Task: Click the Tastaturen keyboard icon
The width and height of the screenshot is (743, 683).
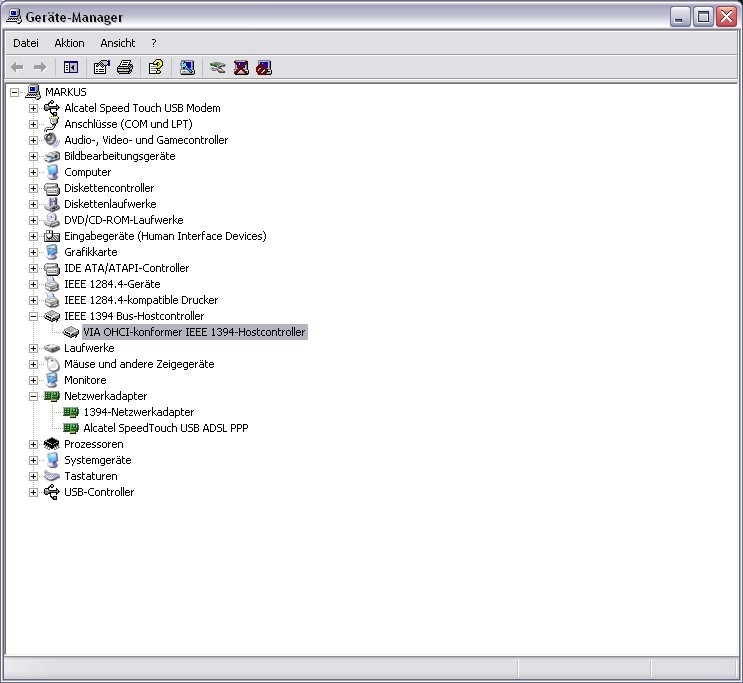Action: pyautogui.click(x=52, y=476)
